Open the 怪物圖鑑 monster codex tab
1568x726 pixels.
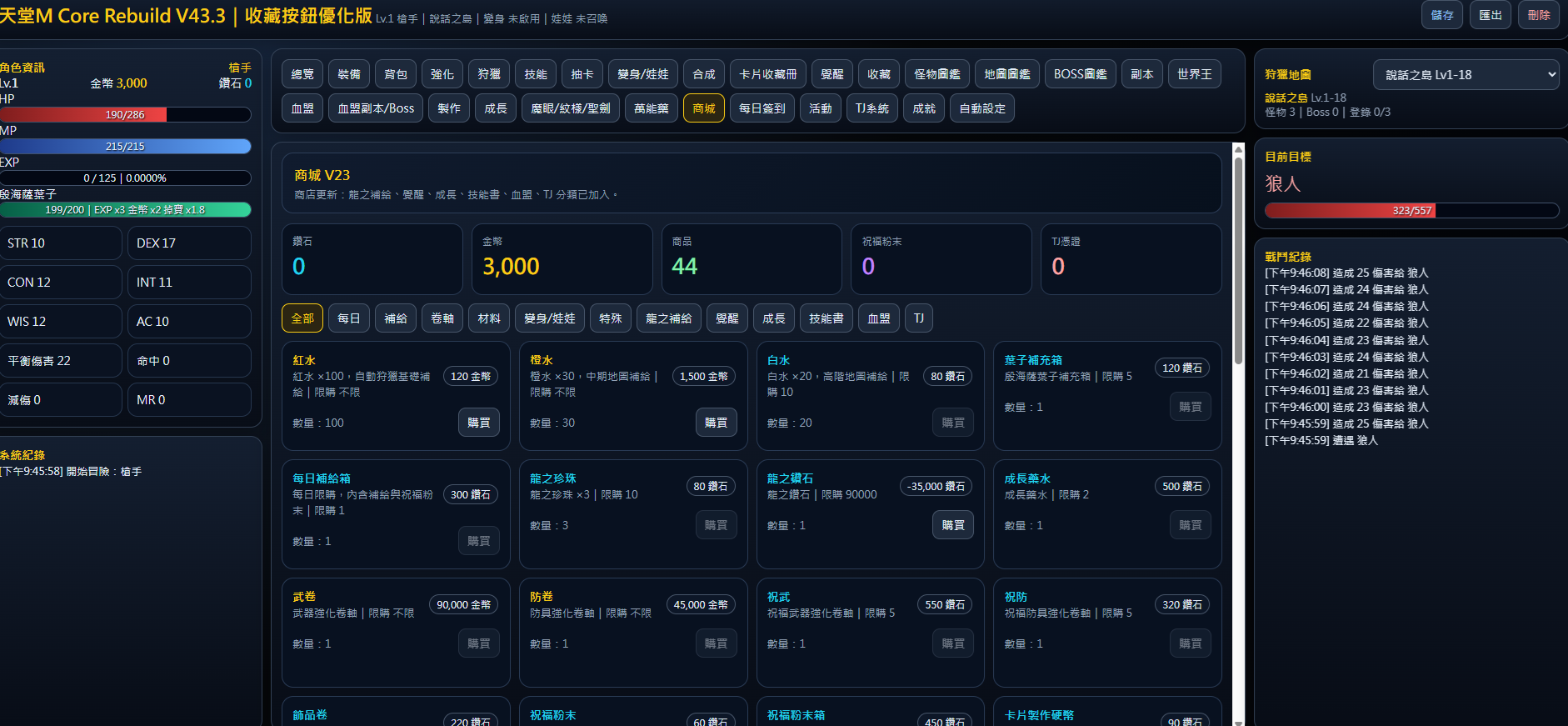[x=937, y=74]
